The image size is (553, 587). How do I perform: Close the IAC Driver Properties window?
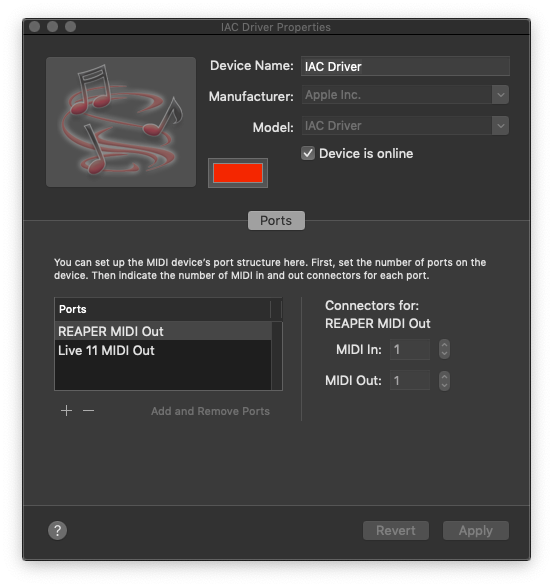click(34, 27)
